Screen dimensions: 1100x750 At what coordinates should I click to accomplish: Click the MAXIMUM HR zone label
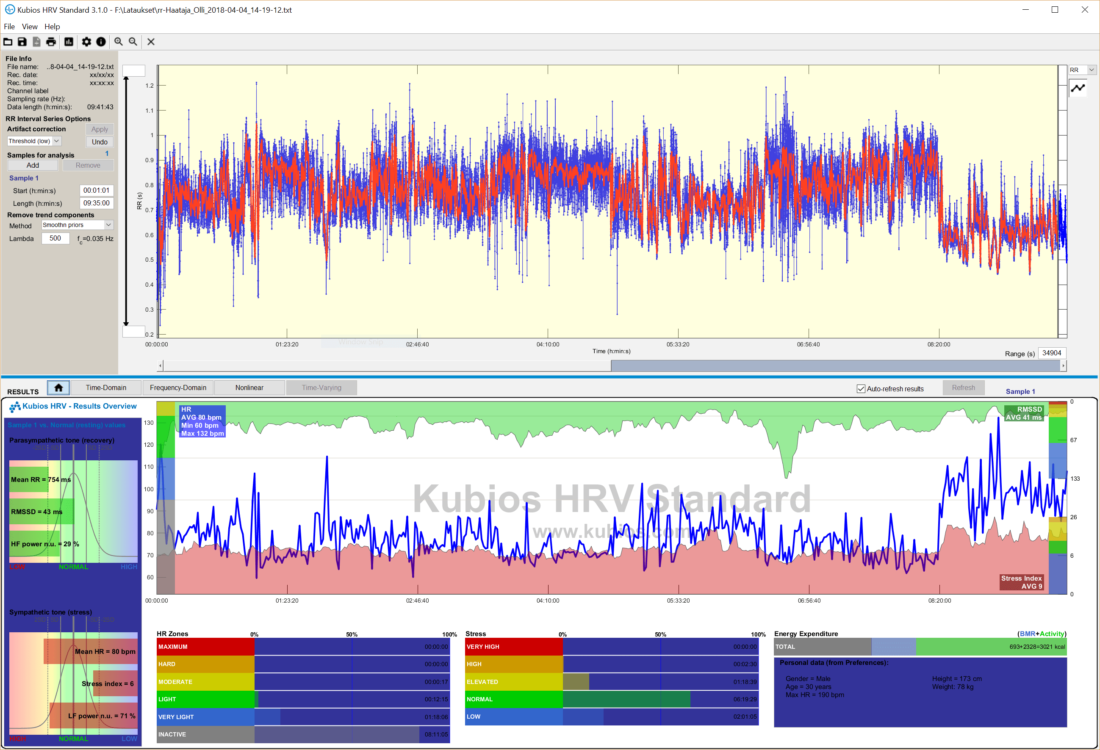tap(206, 646)
